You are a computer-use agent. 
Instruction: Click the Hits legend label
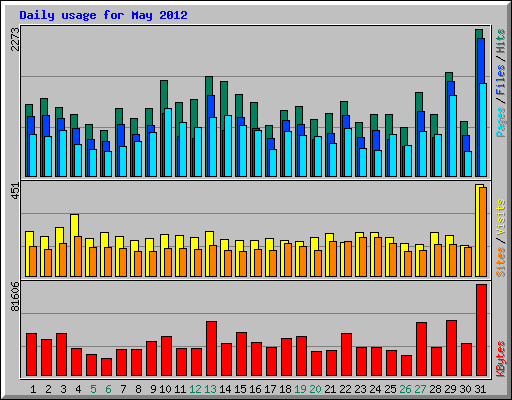501,41
